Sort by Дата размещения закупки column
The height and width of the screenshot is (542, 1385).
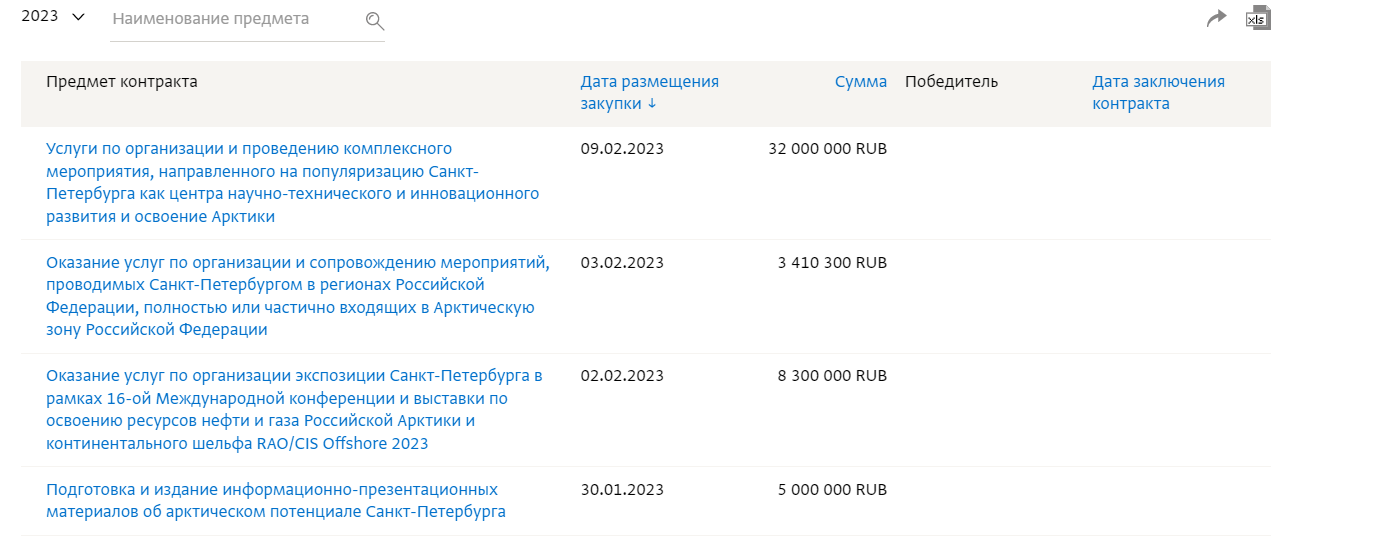649,92
